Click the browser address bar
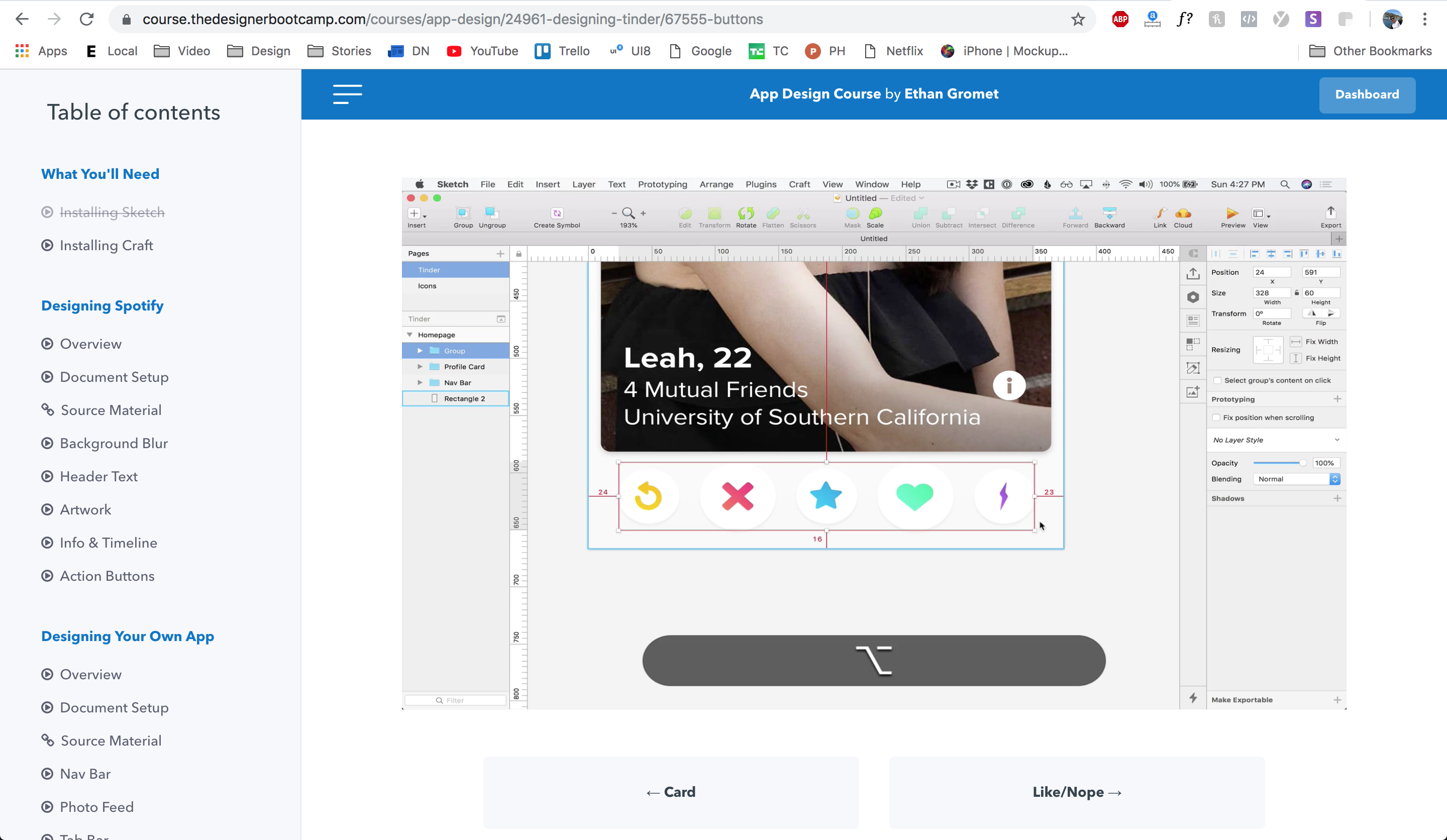 click(x=574, y=20)
